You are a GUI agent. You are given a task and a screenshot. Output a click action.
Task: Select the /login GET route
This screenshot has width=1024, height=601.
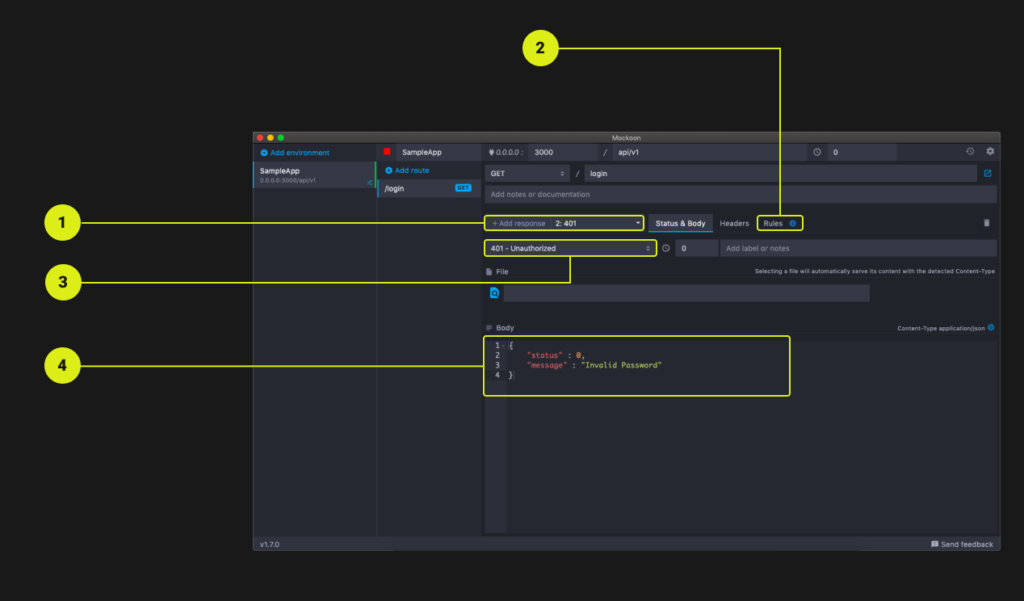pyautogui.click(x=429, y=188)
